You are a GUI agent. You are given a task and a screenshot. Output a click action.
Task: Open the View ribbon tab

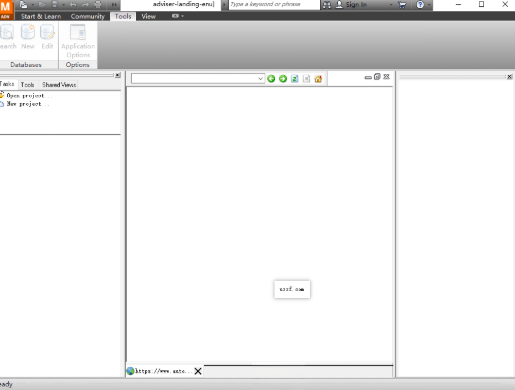tap(148, 16)
